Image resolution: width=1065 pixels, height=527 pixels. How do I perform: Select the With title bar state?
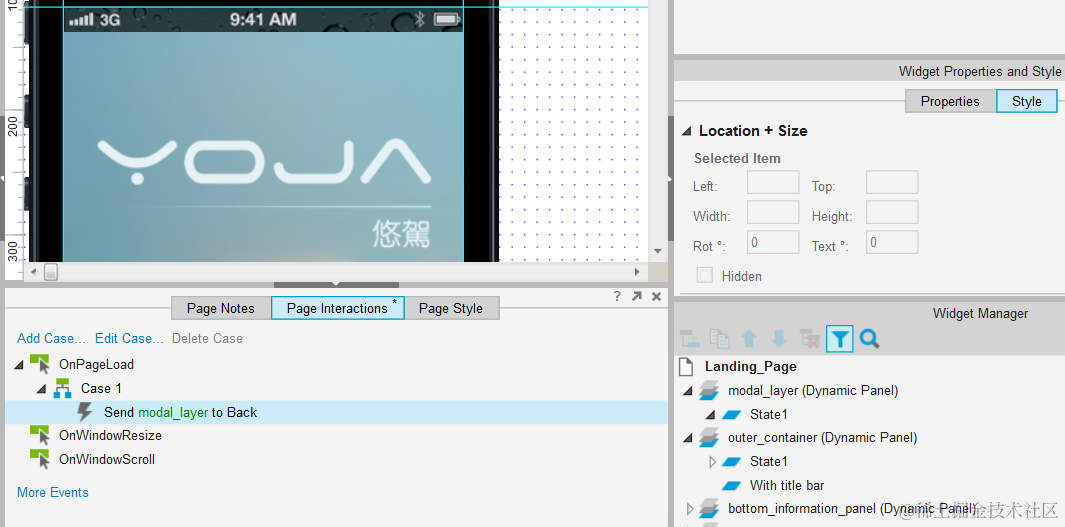(x=787, y=486)
